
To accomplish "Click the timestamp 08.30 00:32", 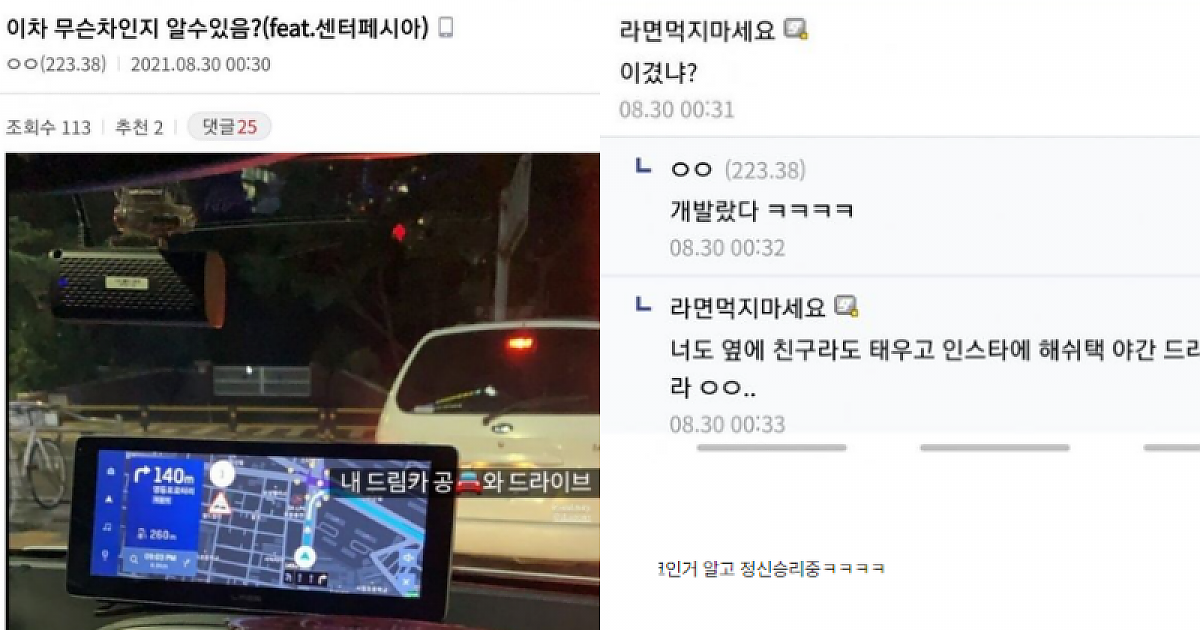I will pos(727,248).
